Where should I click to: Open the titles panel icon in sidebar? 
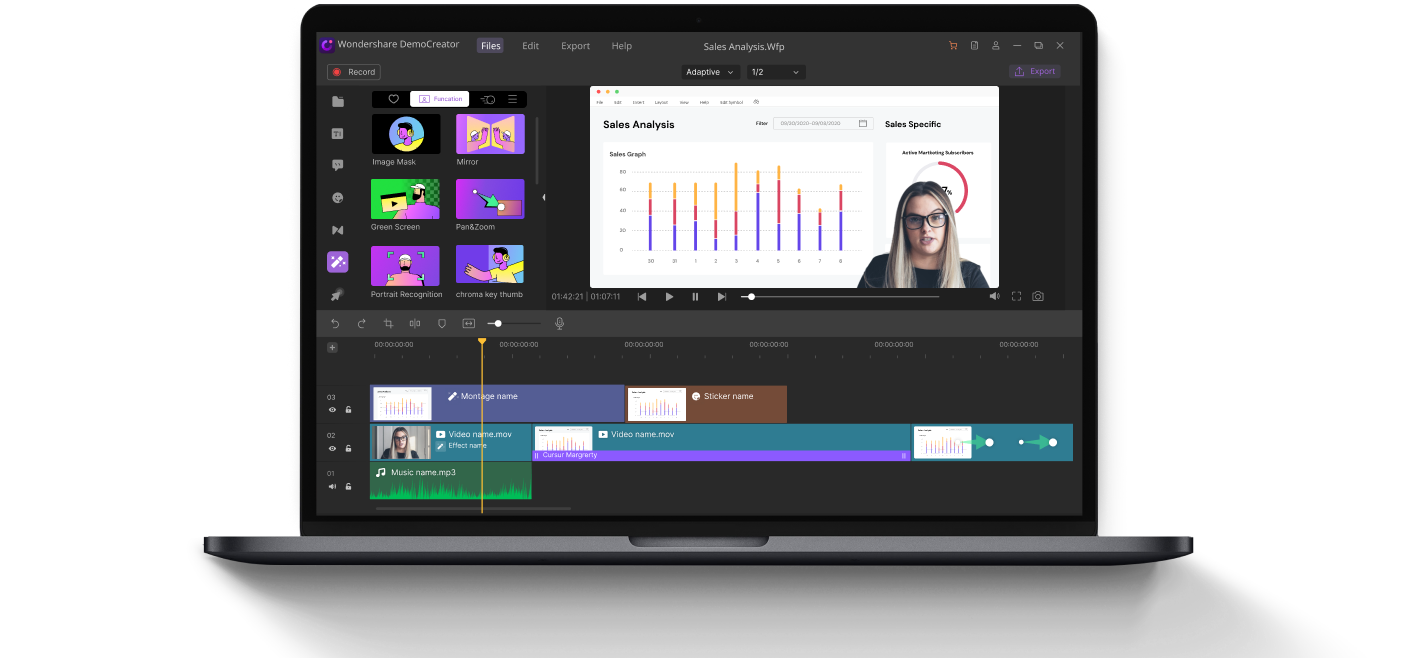pyautogui.click(x=338, y=133)
